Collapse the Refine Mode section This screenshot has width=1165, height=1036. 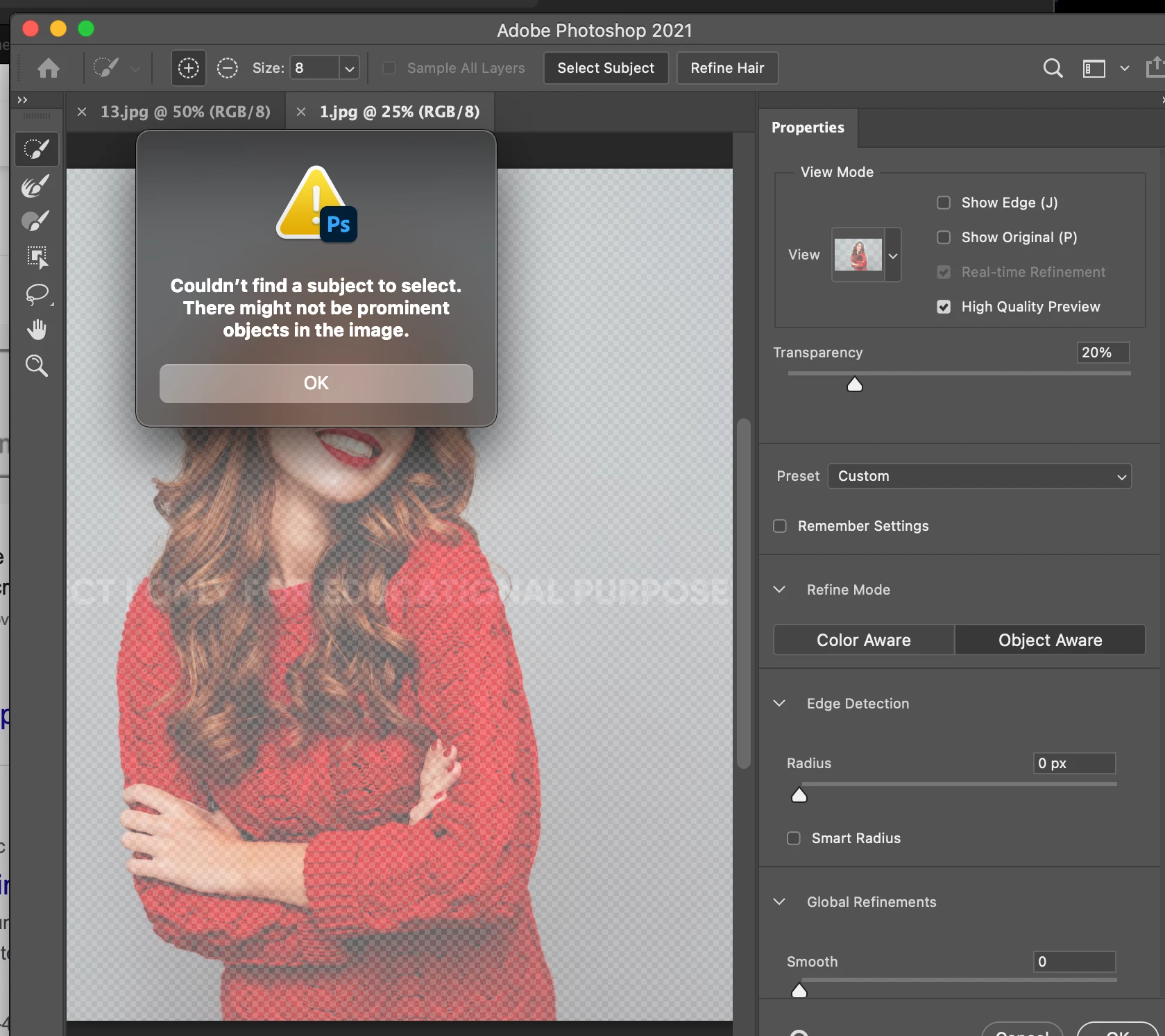click(x=779, y=590)
